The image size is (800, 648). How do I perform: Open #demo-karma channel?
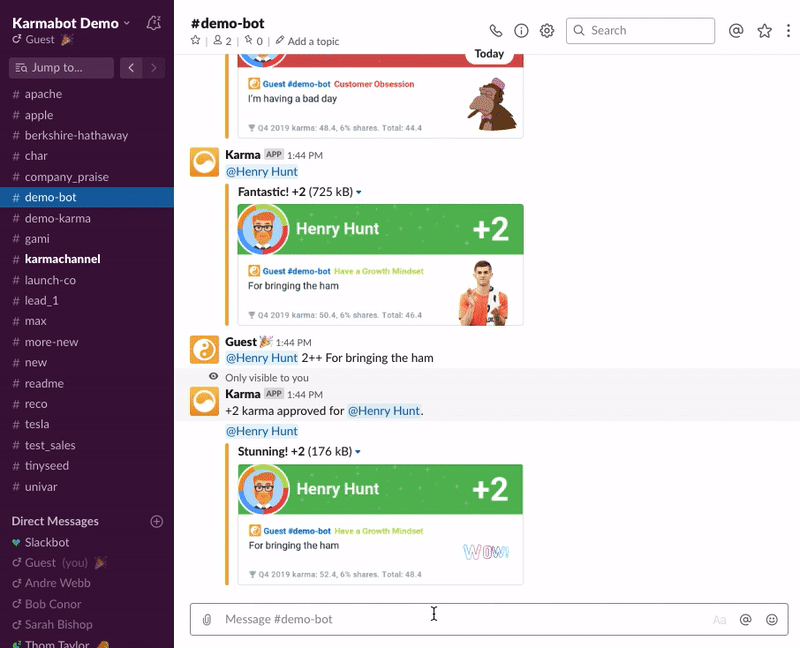(87, 218)
